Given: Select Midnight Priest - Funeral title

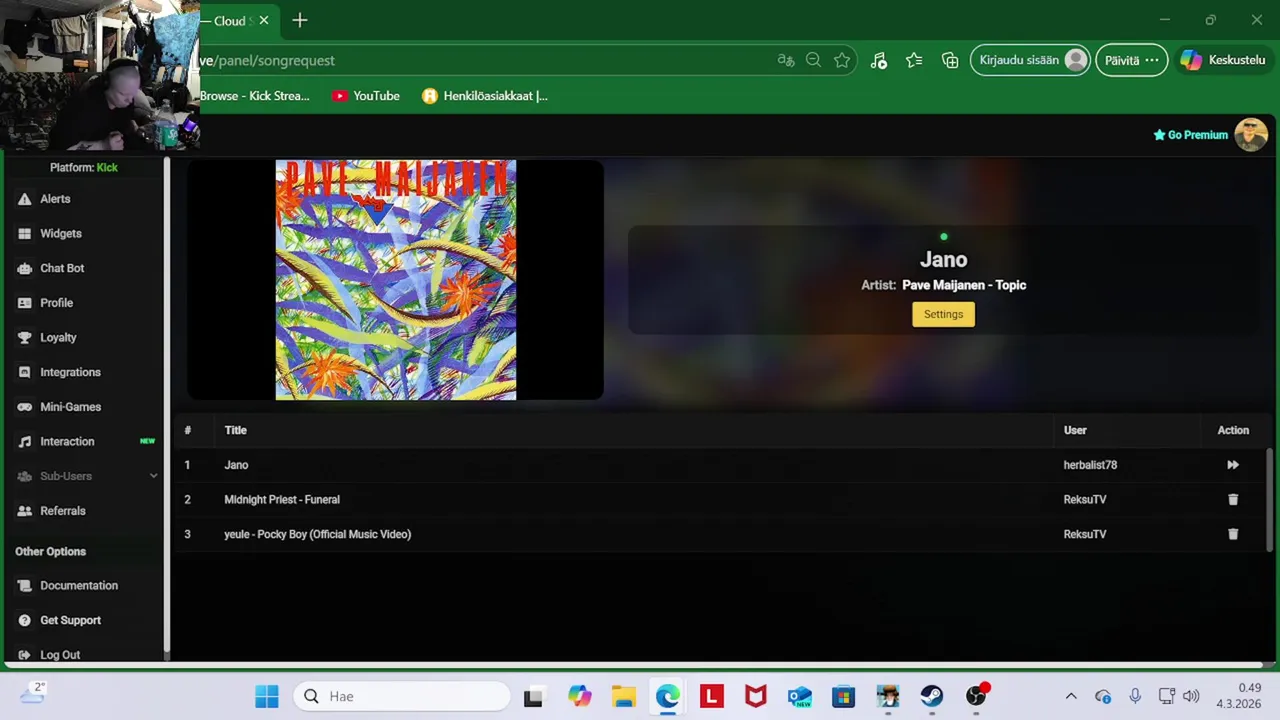Looking at the screenshot, I should coord(282,499).
